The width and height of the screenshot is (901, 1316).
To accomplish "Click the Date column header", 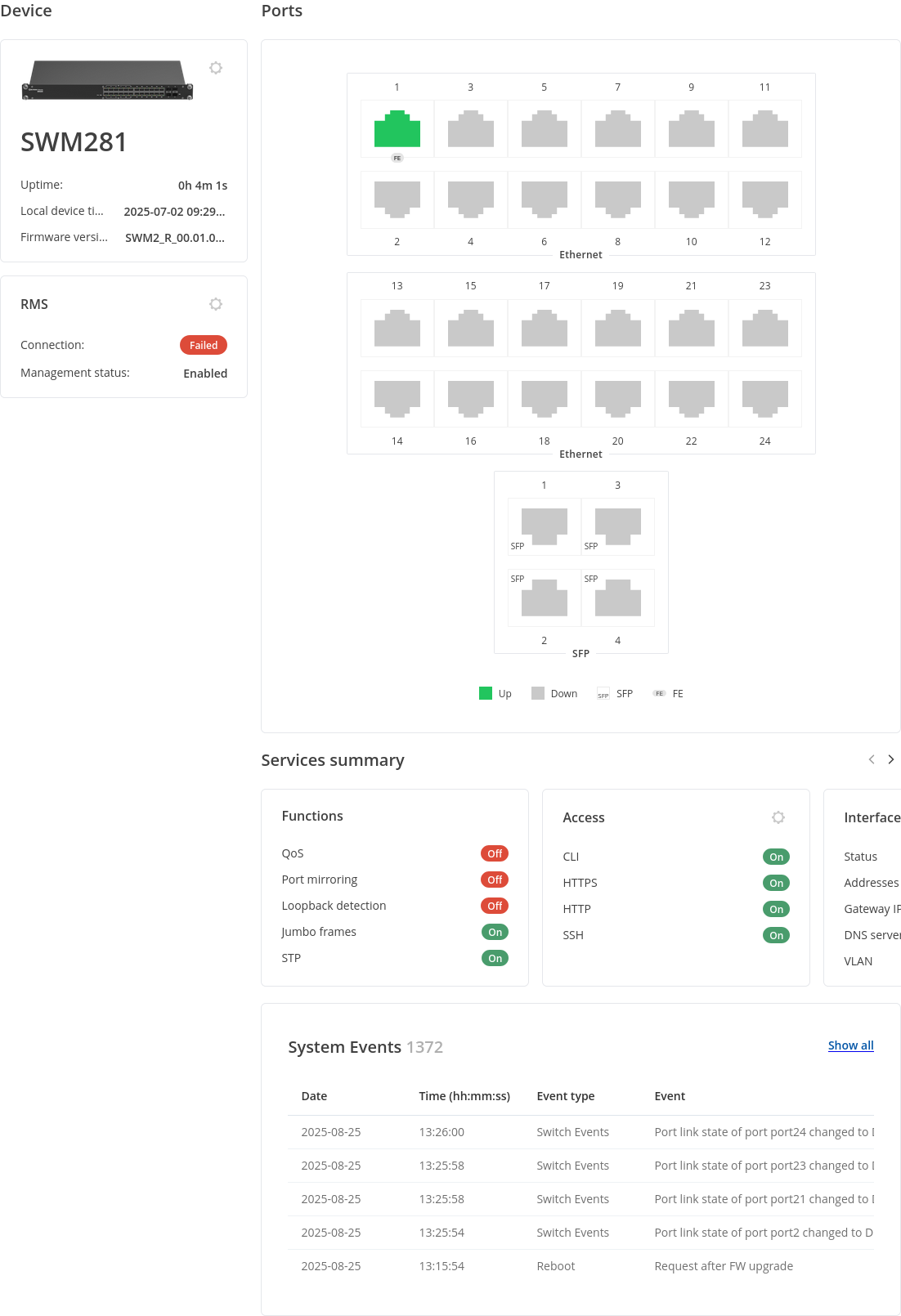I will (x=314, y=1096).
